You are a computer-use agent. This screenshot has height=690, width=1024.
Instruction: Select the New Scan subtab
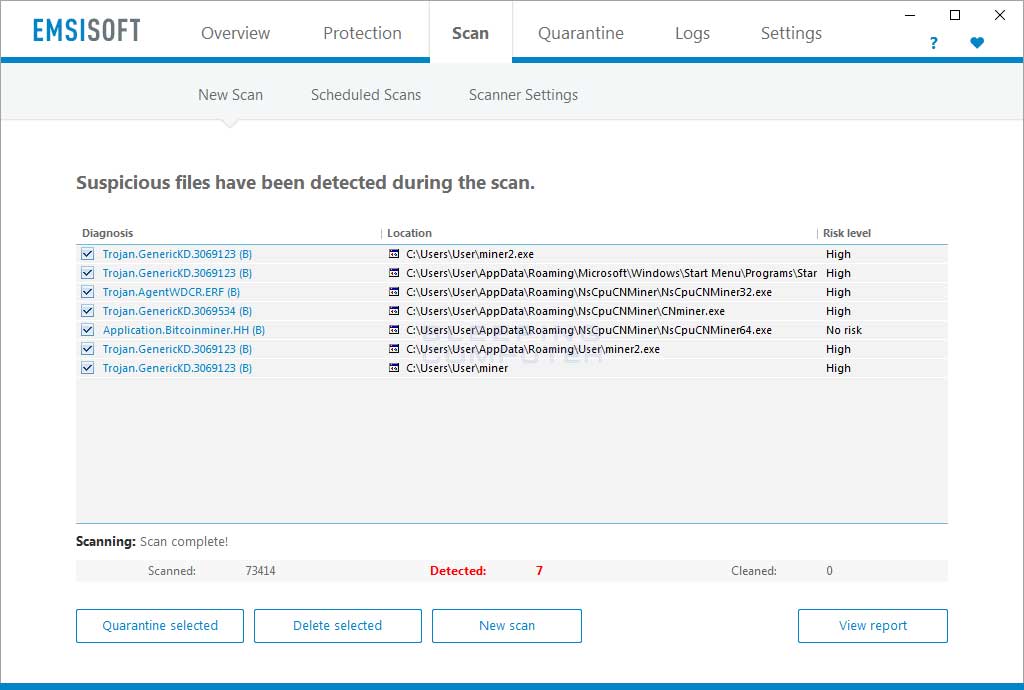(231, 95)
